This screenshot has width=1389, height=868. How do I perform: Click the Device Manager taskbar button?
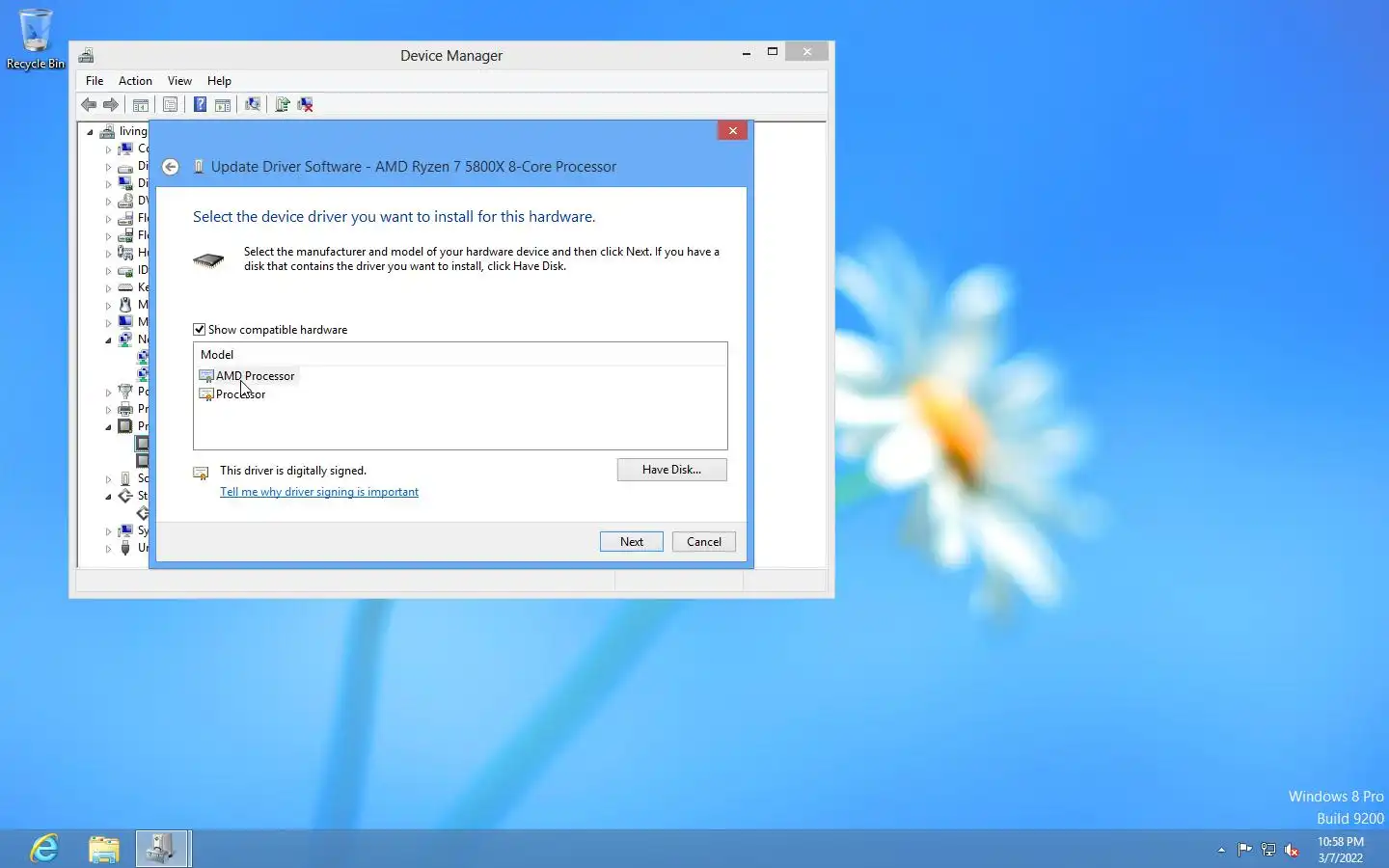pos(162,849)
